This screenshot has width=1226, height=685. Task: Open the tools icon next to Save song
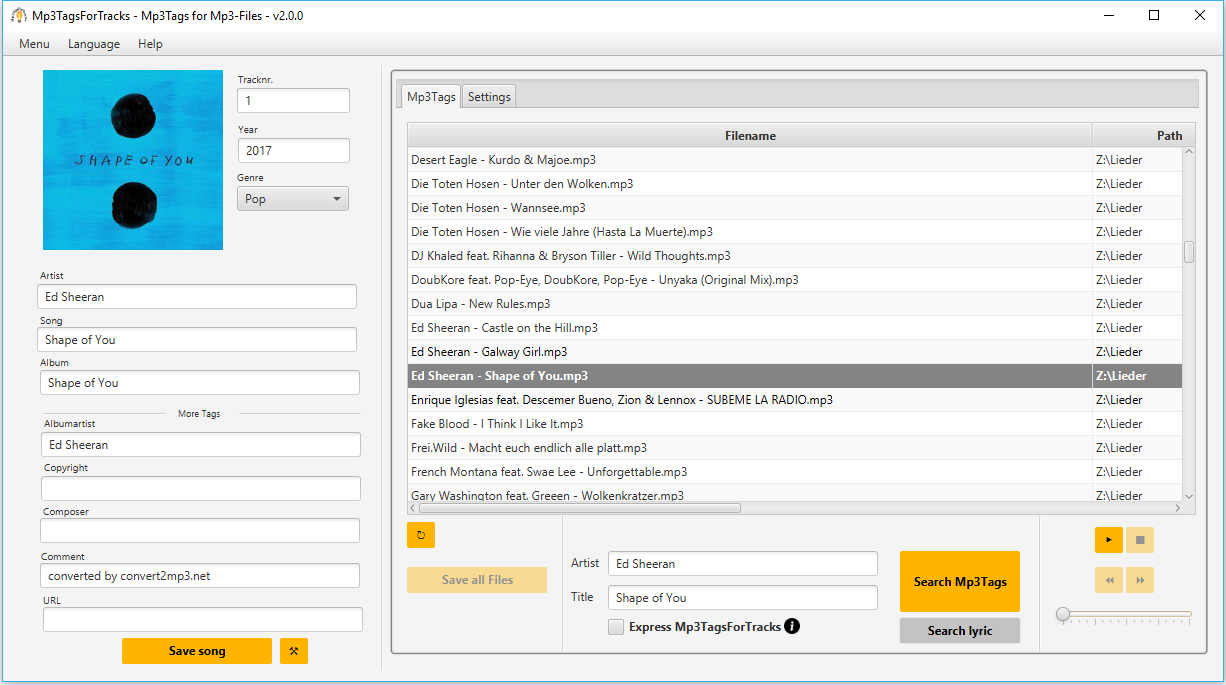294,651
